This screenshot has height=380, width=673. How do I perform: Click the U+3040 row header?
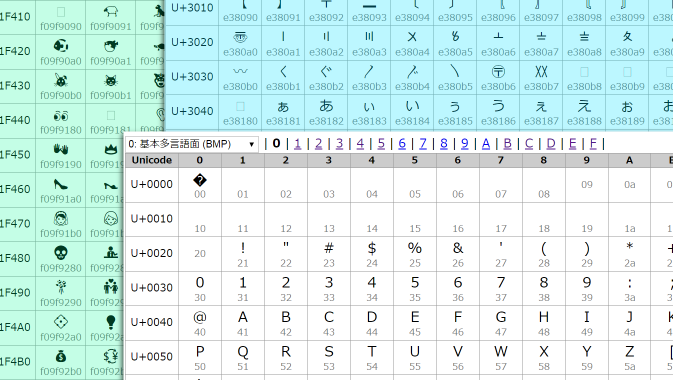[192, 111]
